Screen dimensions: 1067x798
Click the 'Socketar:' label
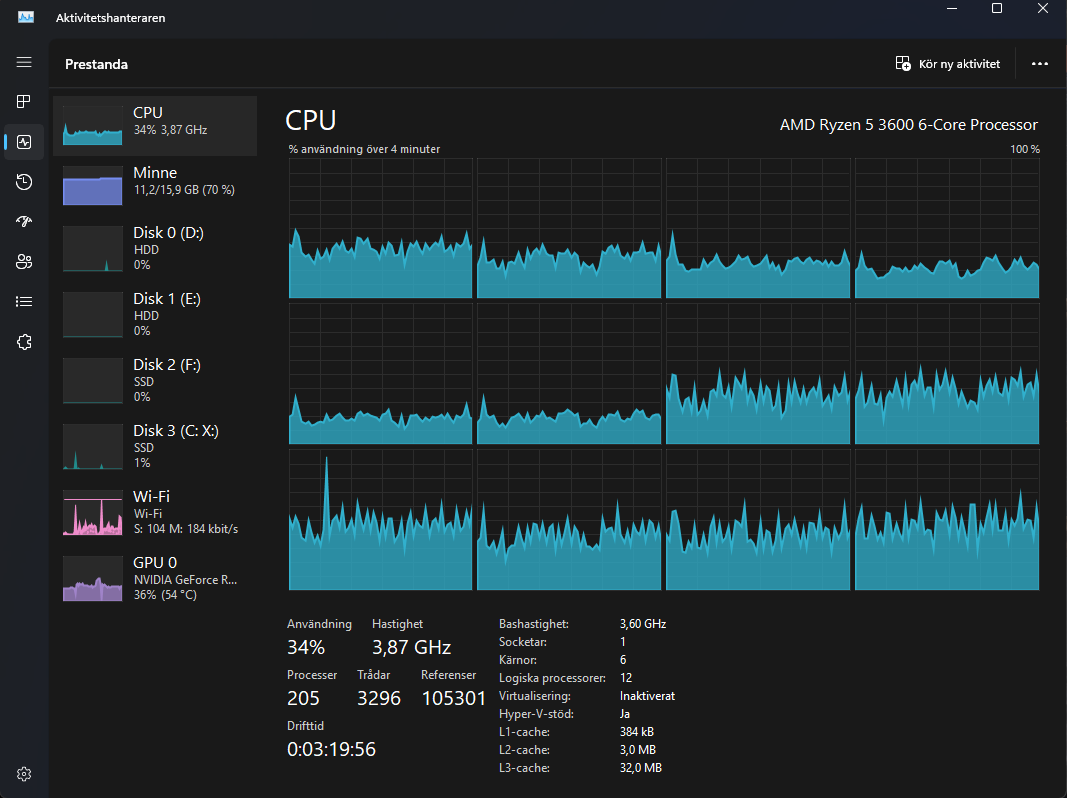click(522, 642)
